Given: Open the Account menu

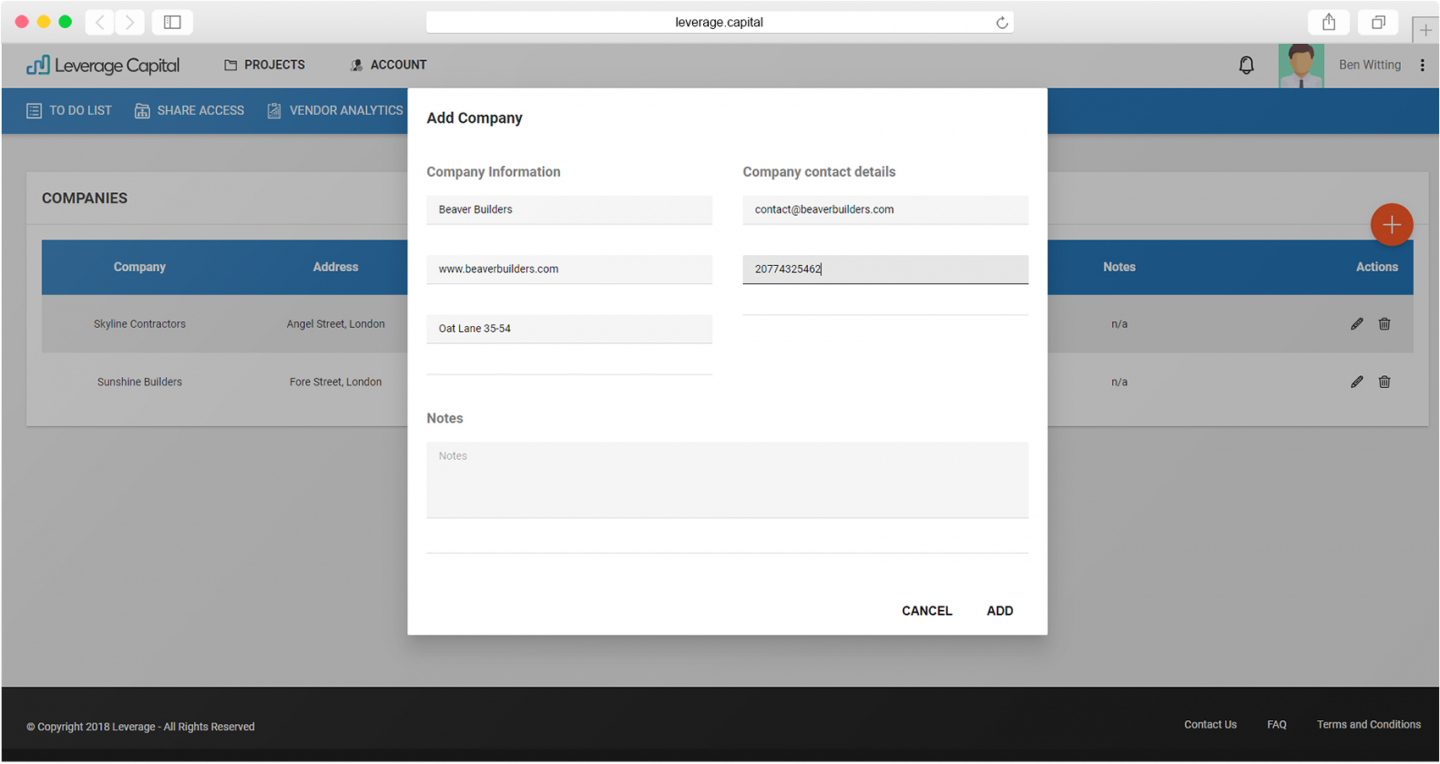Looking at the screenshot, I should click(388, 65).
